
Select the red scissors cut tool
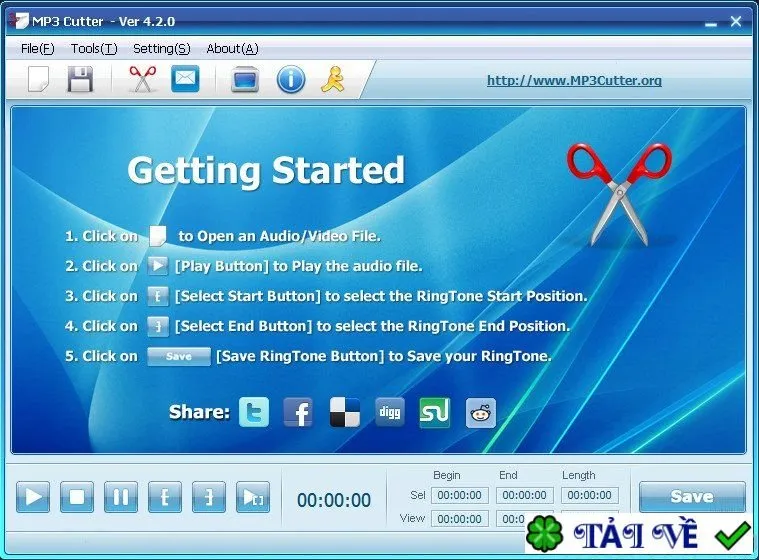[142, 79]
